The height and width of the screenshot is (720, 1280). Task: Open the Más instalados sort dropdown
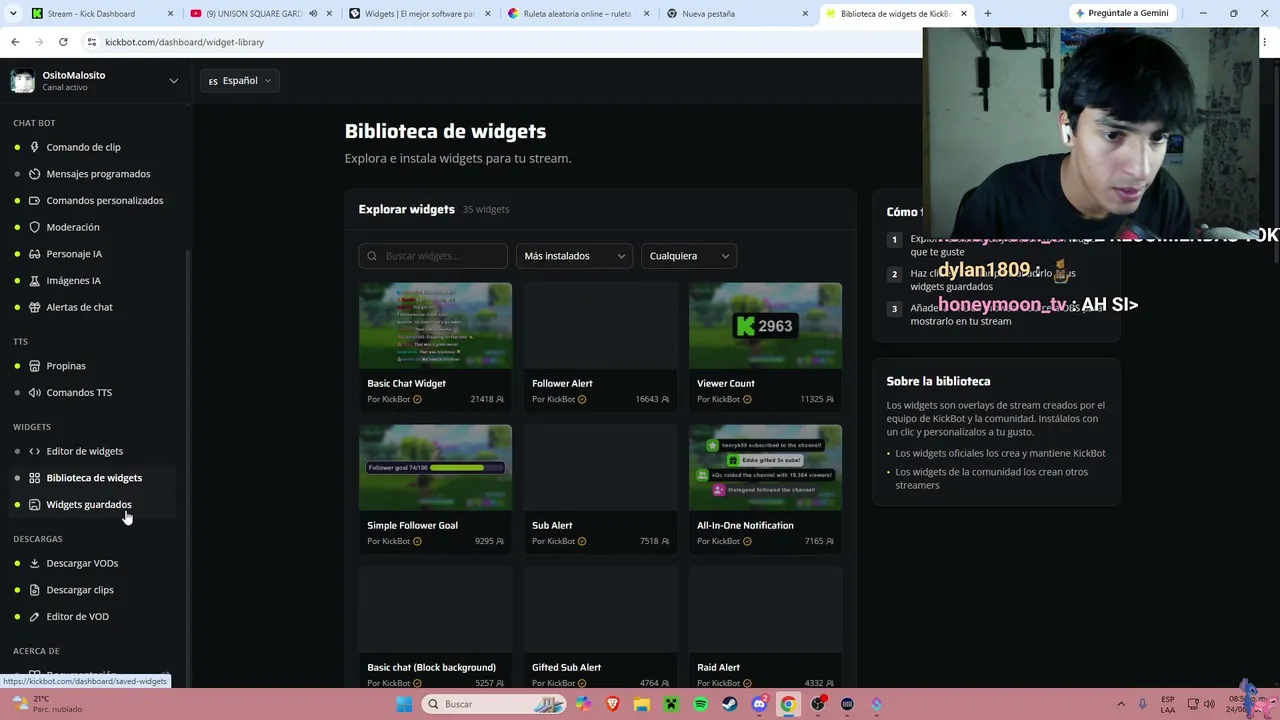(x=574, y=256)
